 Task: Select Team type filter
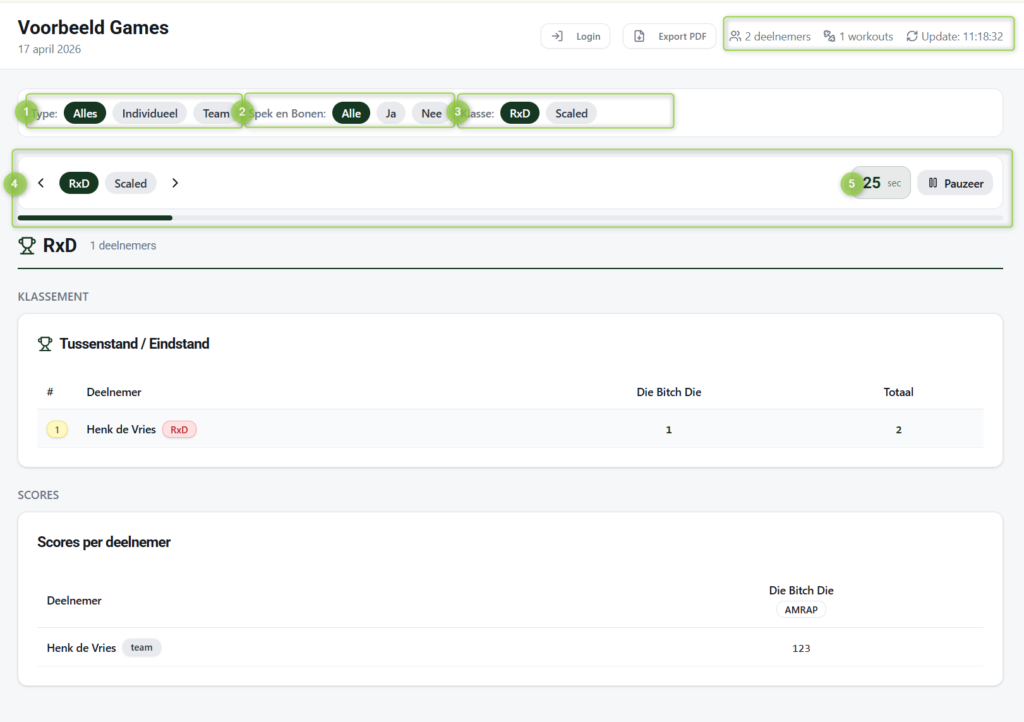coord(216,114)
